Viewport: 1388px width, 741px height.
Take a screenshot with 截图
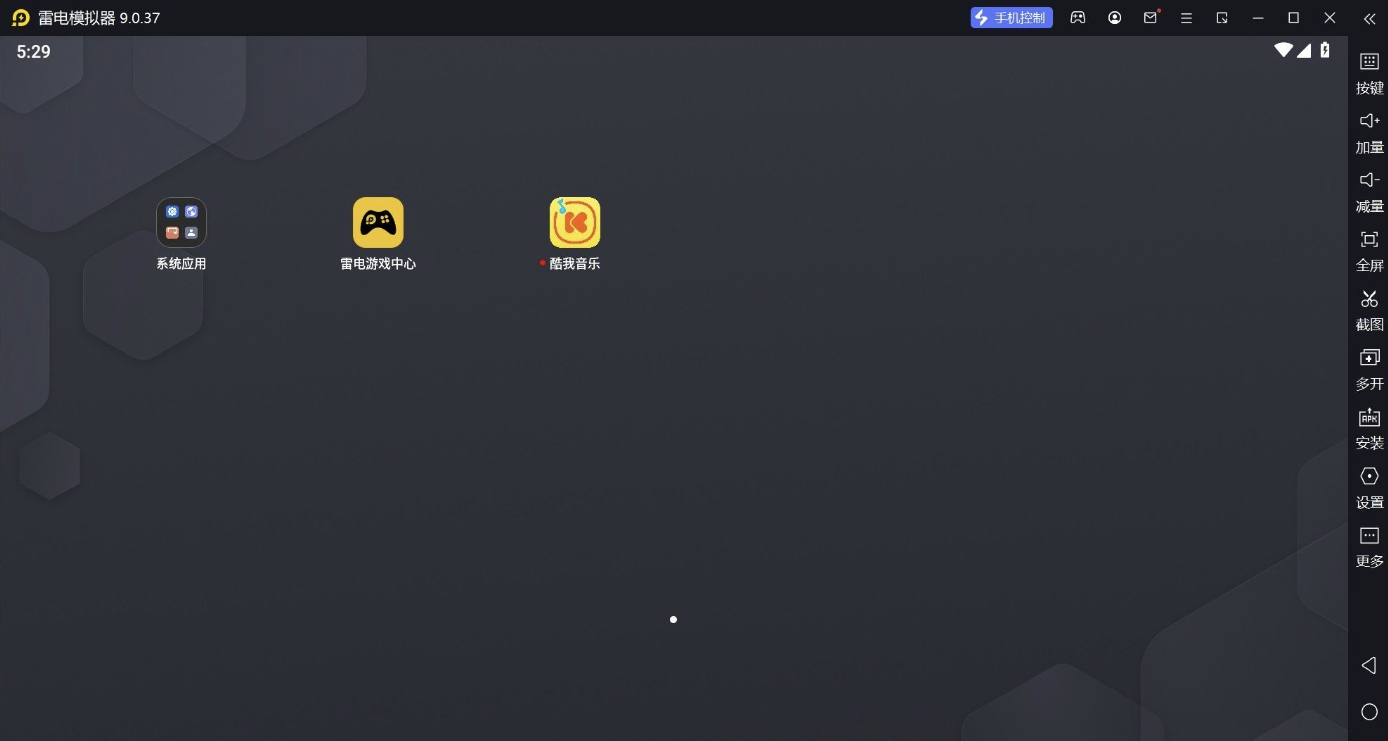tap(1369, 309)
